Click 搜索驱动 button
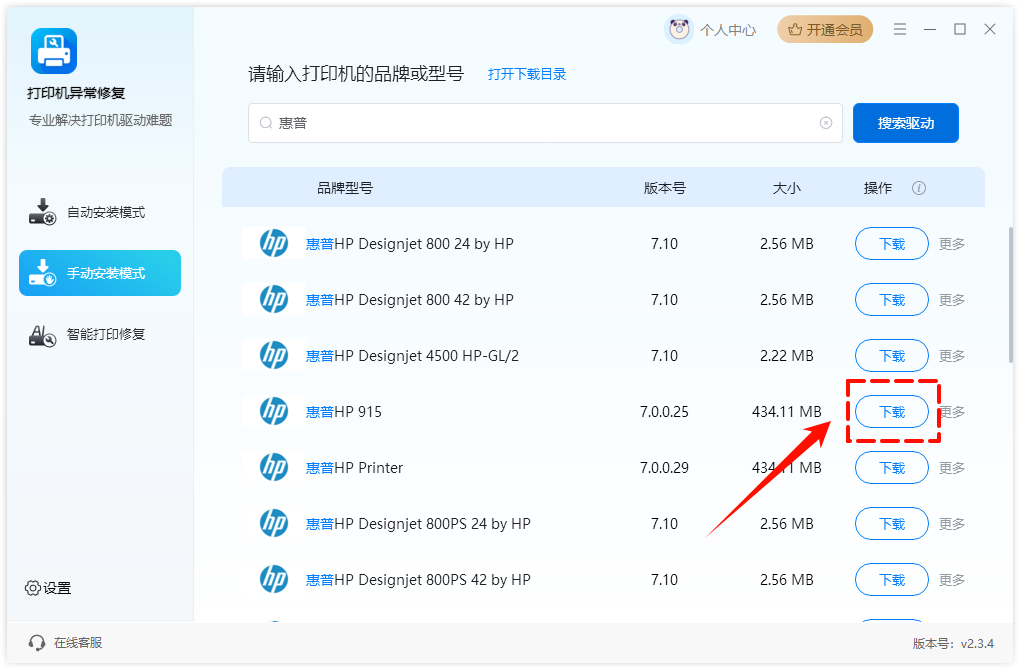The image size is (1020, 670). [906, 123]
